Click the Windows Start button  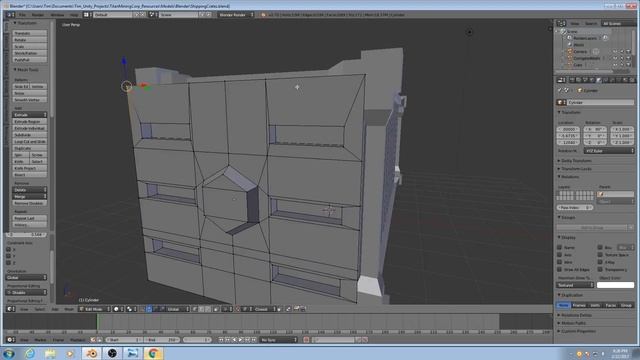tap(9, 353)
